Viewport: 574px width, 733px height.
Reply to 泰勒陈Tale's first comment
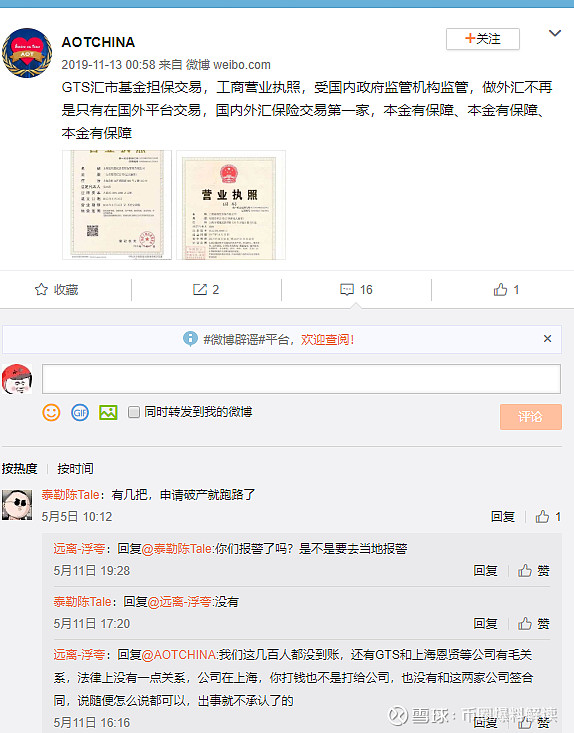(503, 517)
